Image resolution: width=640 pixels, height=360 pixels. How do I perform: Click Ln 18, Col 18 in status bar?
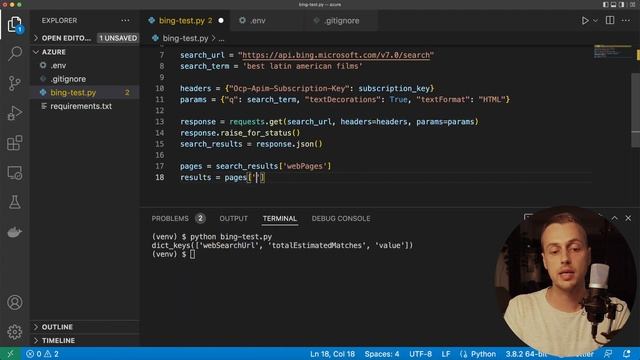pyautogui.click(x=332, y=354)
